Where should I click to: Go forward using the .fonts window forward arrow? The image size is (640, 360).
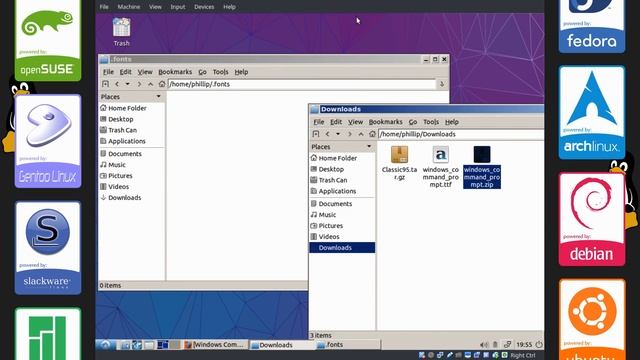pyautogui.click(x=139, y=84)
